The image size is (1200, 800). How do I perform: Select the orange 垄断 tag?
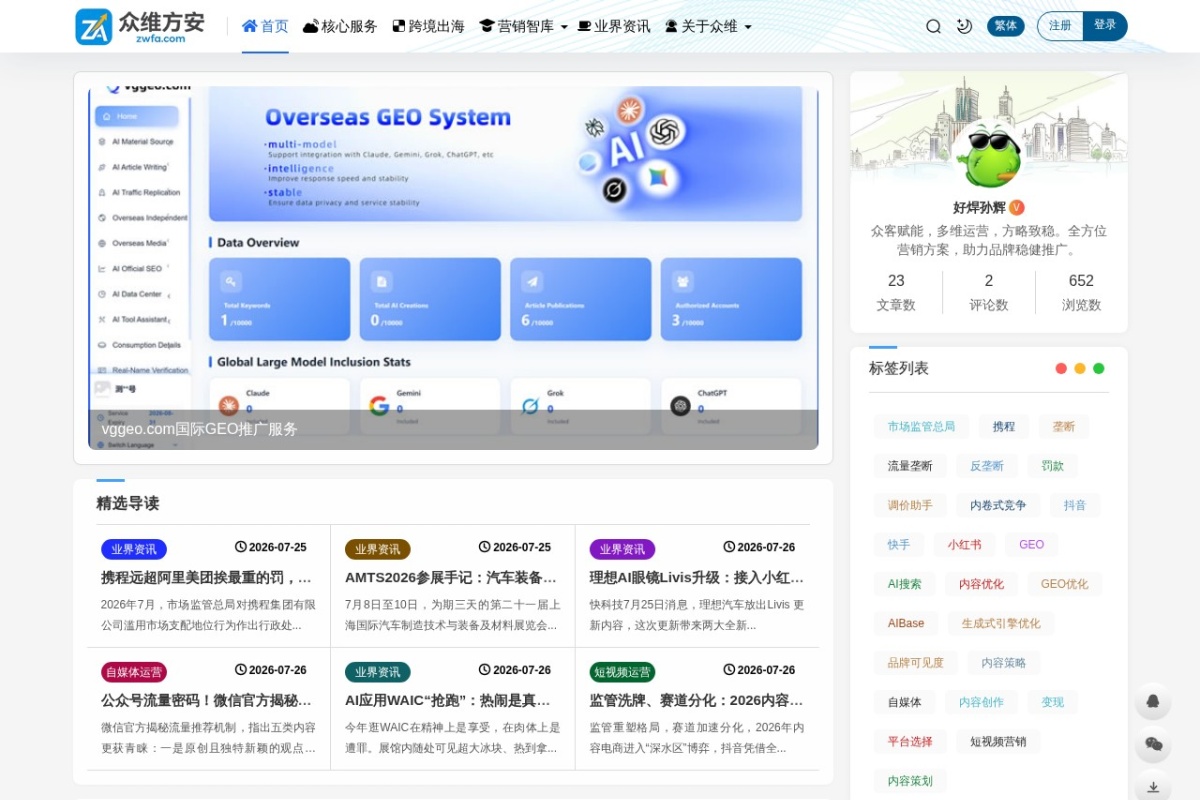(x=1064, y=427)
